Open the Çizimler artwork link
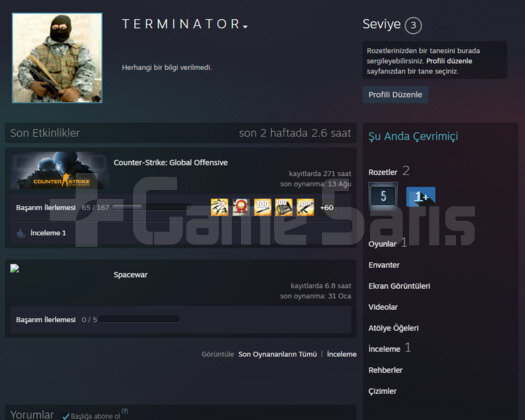Viewport: 525px width, 420px height. (x=382, y=391)
